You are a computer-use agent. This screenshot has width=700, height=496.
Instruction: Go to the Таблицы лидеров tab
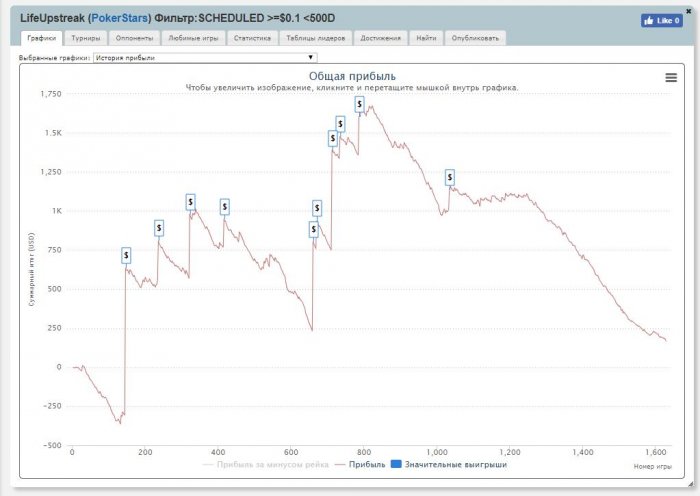coord(316,38)
